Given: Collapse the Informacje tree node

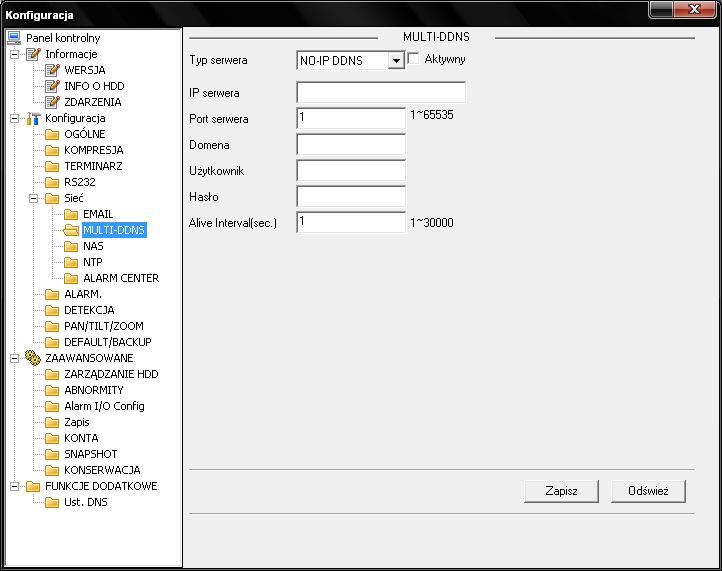Looking at the screenshot, I should [15, 54].
